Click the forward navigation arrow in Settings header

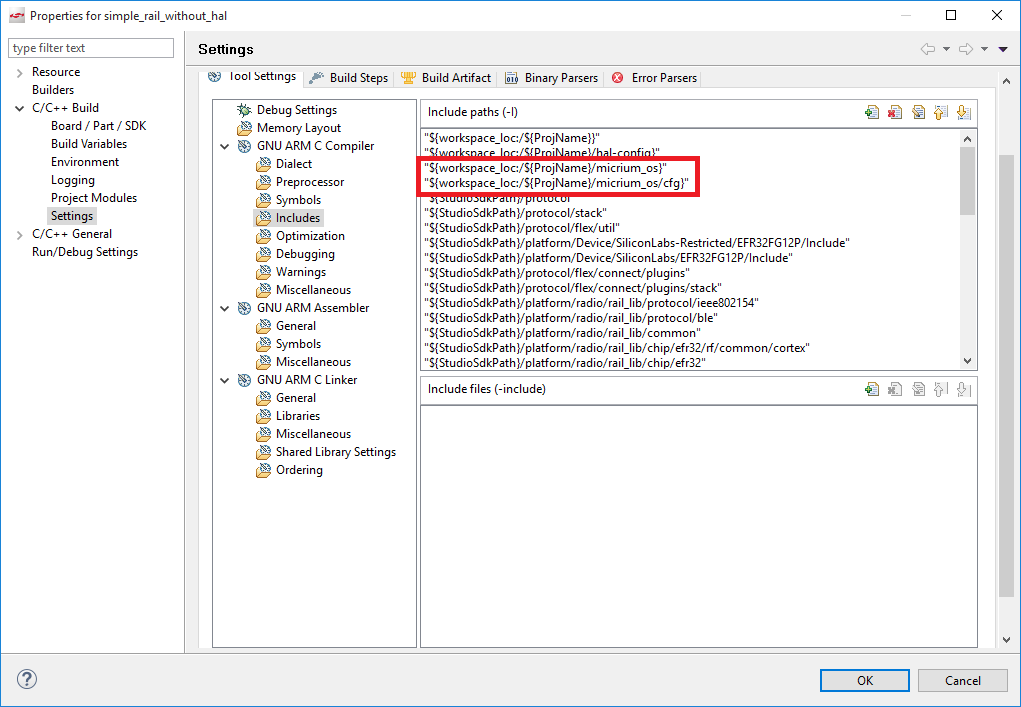pos(966,49)
